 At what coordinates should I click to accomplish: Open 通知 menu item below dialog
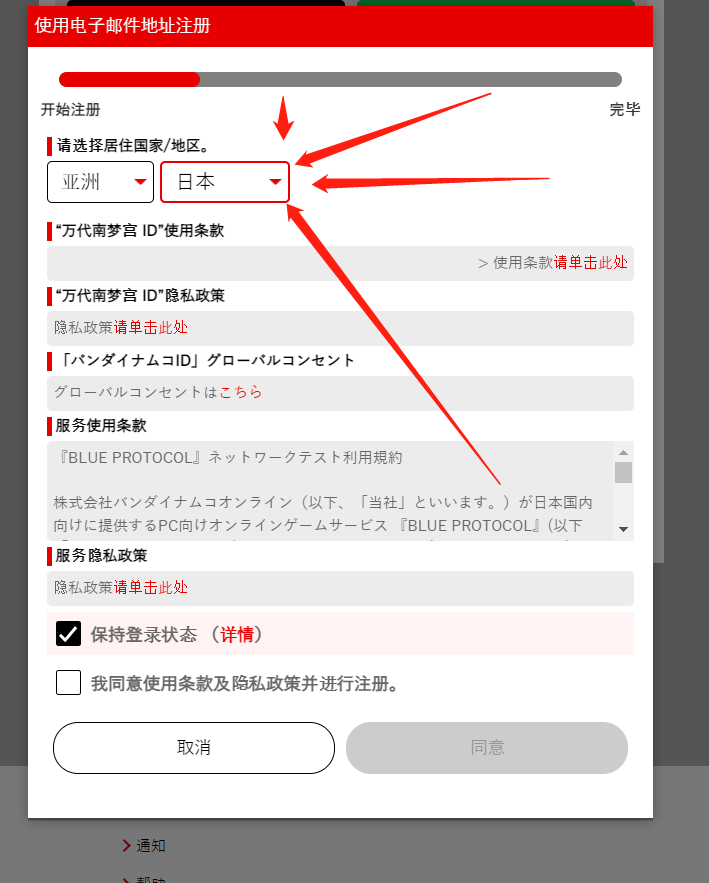[x=151, y=845]
